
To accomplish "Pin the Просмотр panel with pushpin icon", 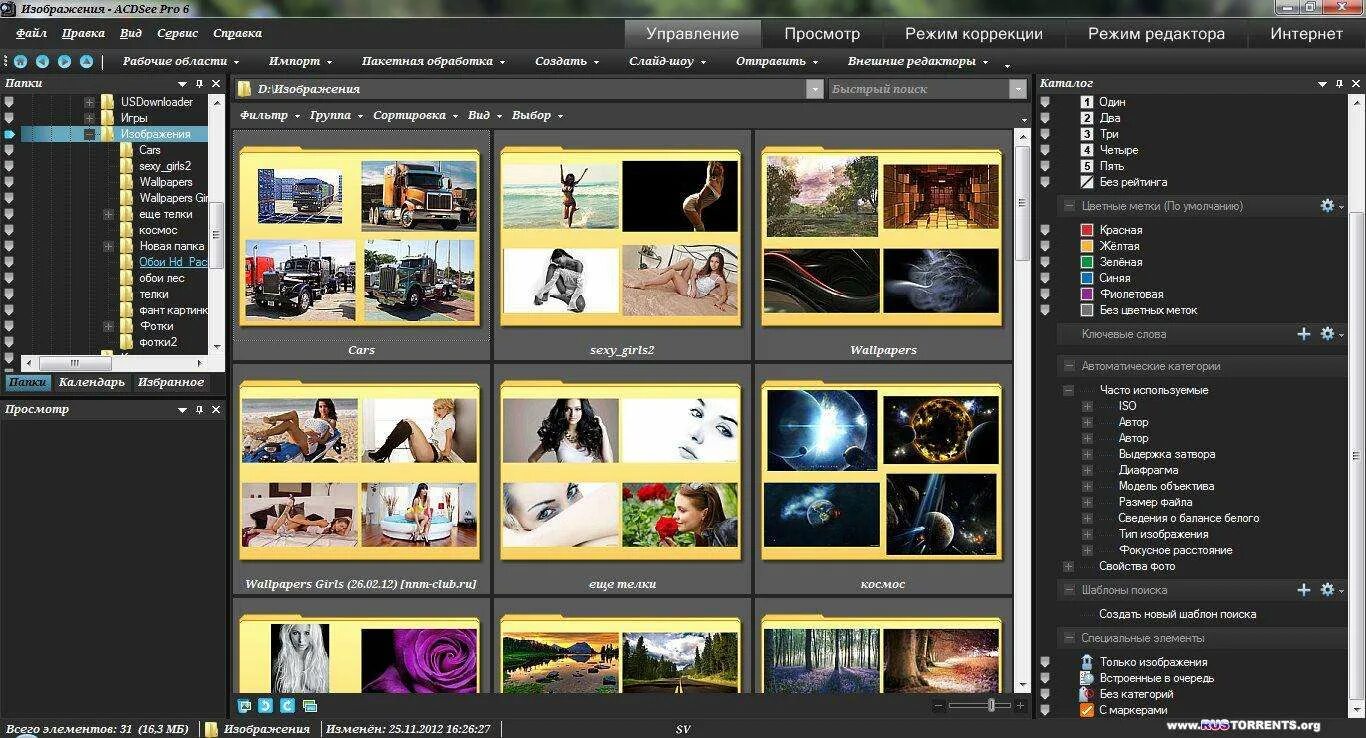I will (x=200, y=409).
